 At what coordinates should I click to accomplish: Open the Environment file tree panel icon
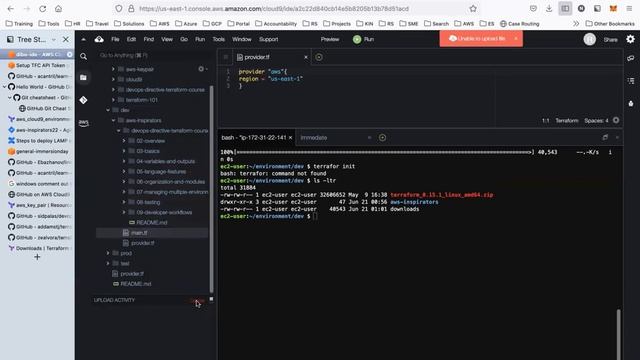click(x=83, y=78)
